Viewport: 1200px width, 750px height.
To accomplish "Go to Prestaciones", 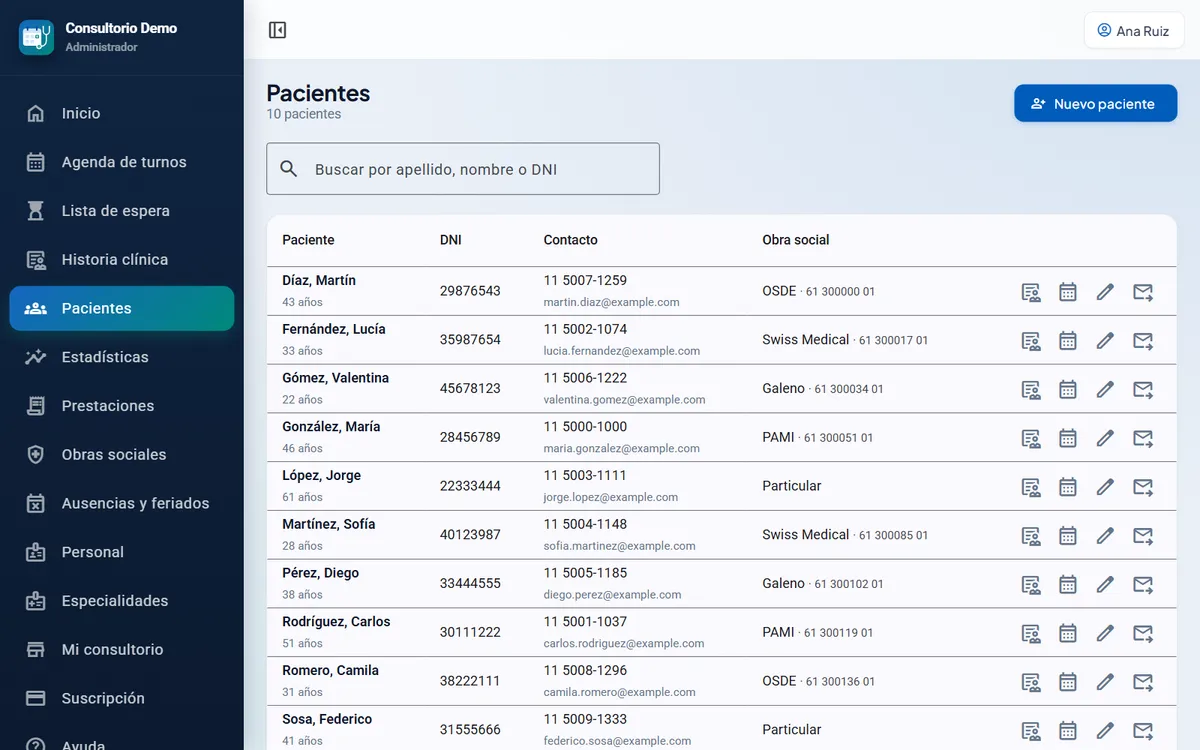I will click(122, 406).
